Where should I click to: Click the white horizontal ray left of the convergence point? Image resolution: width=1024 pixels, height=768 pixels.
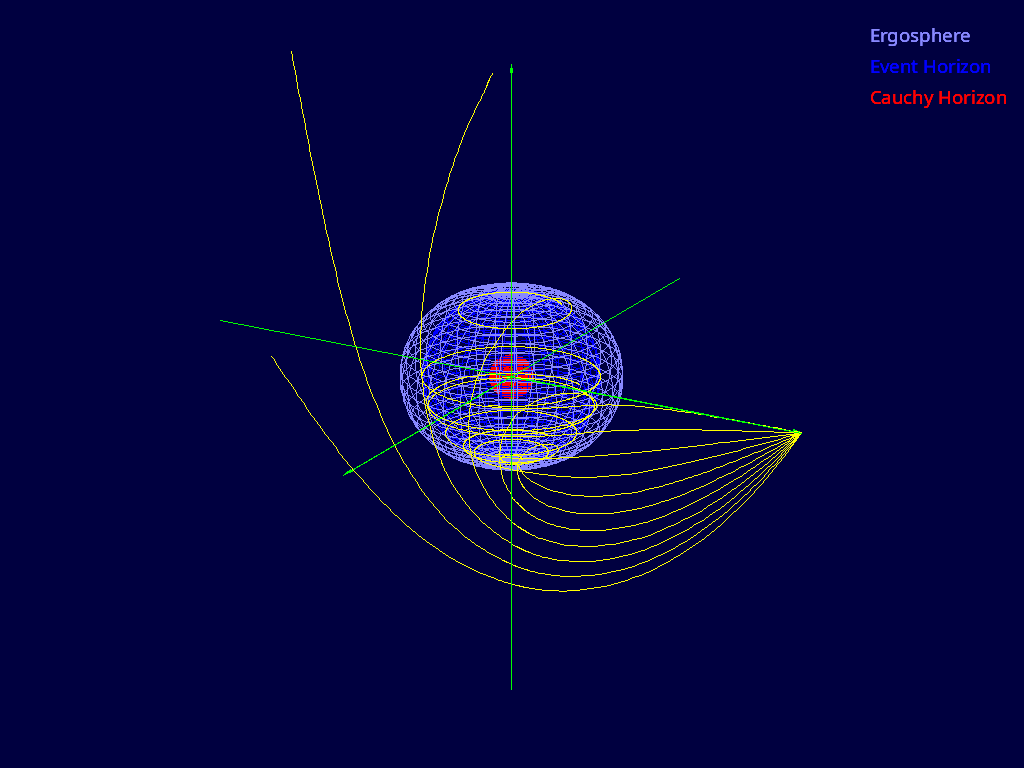(700, 430)
